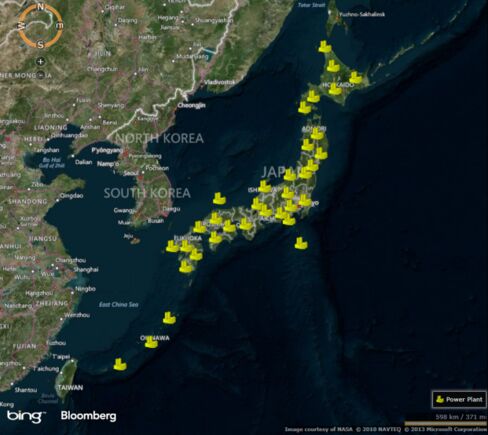Click the power plant icon inside the legend box
488x435 pixels.
coord(440,399)
